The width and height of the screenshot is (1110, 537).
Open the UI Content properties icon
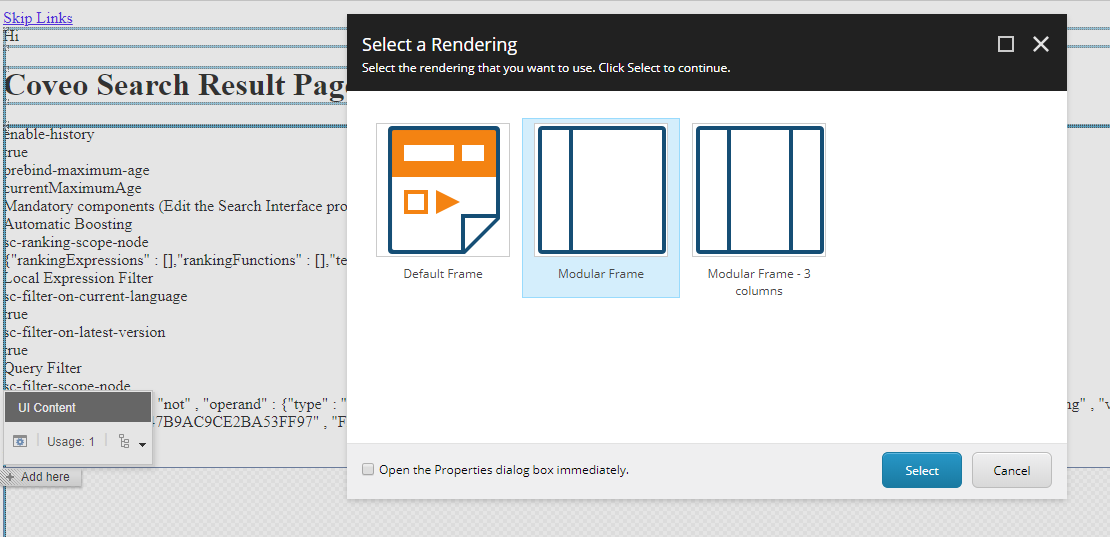(20, 441)
